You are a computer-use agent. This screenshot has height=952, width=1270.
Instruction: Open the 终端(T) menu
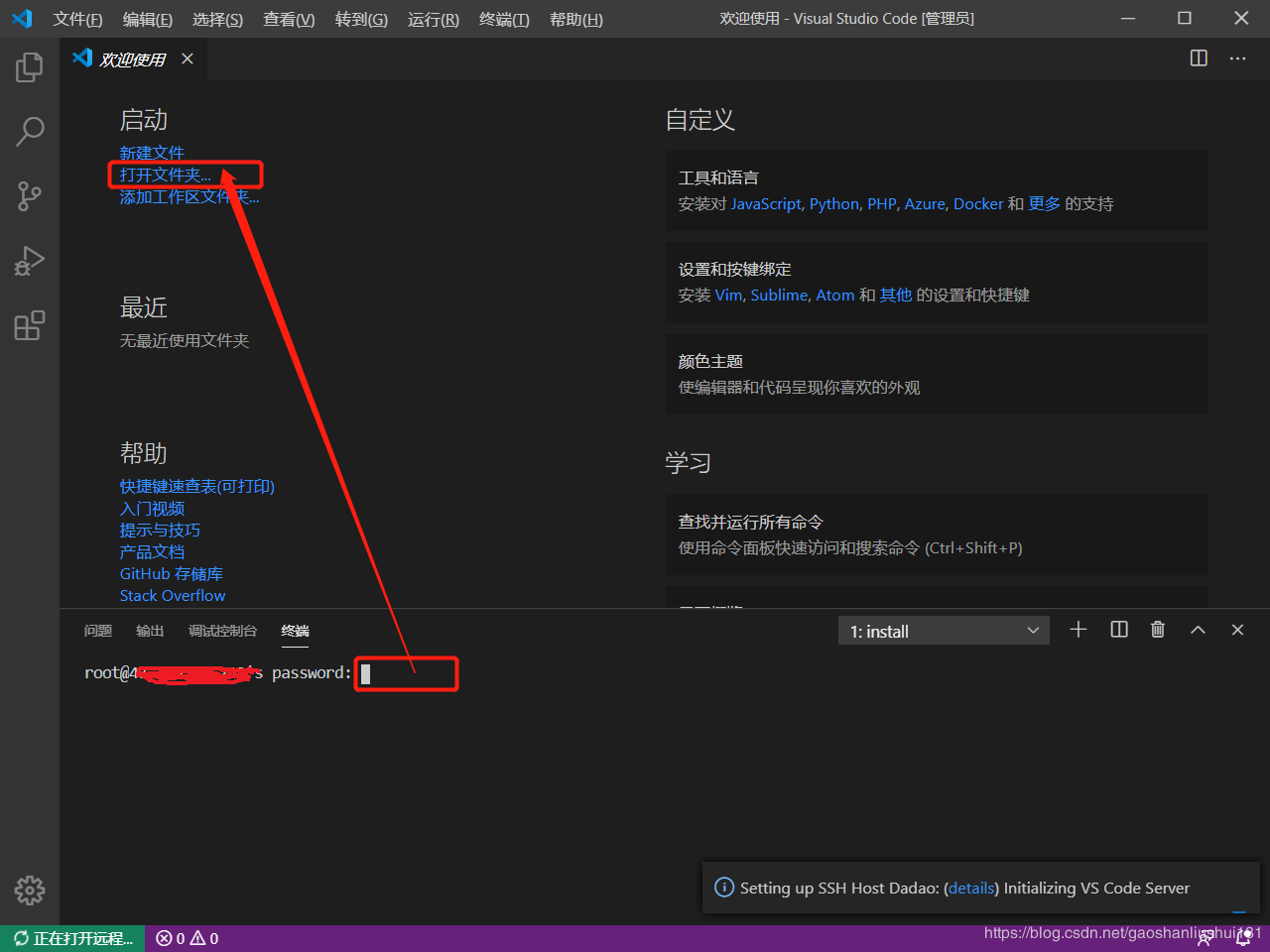[x=504, y=20]
